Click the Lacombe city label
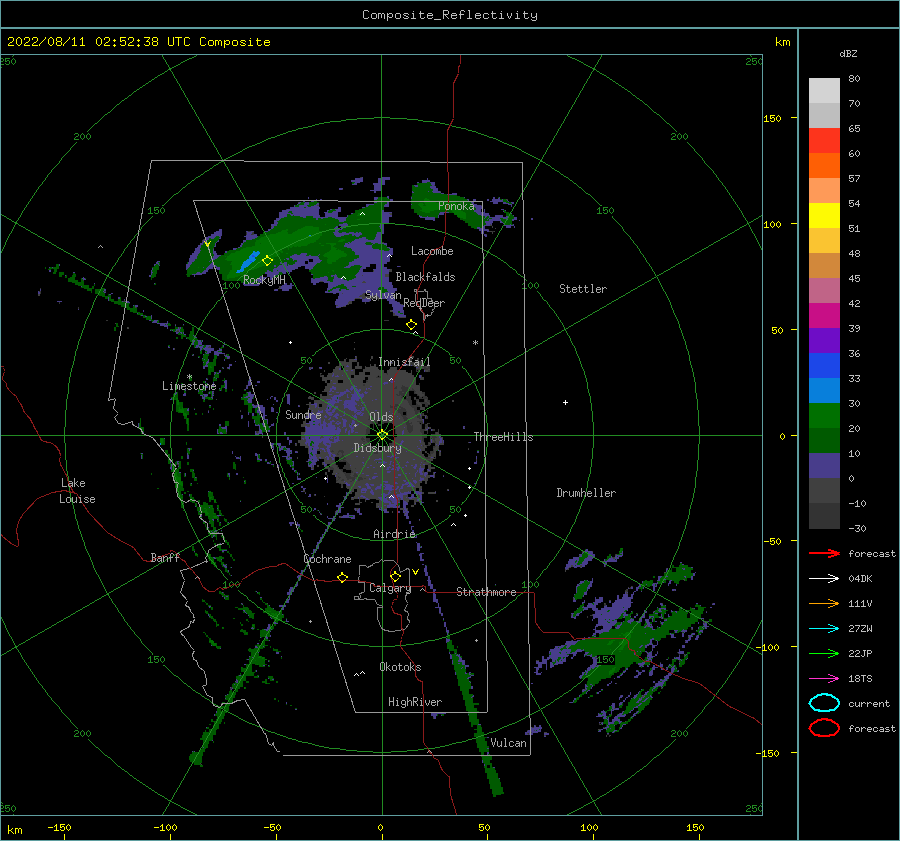Viewport: 900px width, 841px height. coord(432,251)
